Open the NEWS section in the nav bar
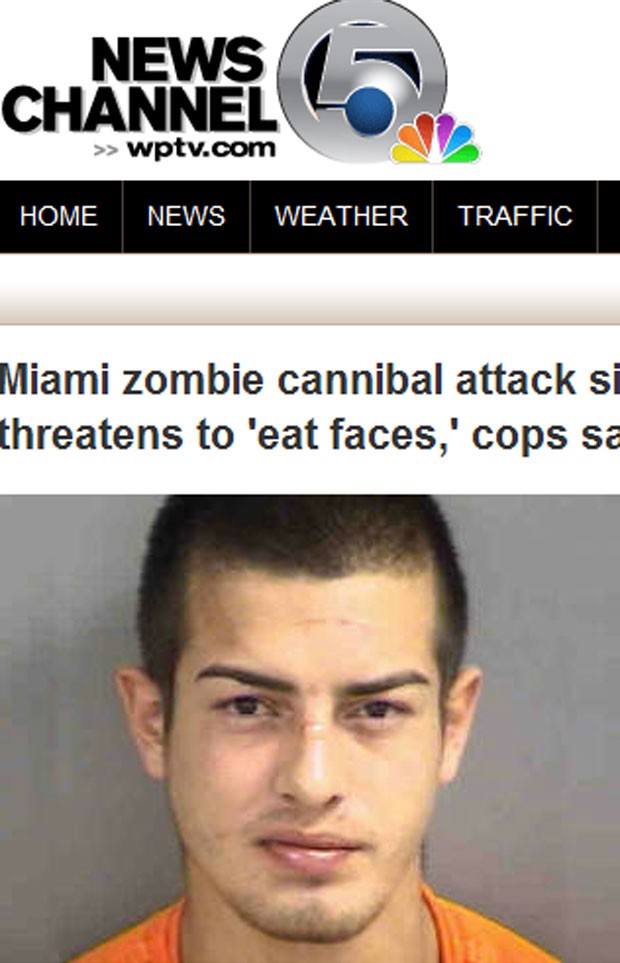Image resolution: width=620 pixels, height=963 pixels. [x=186, y=216]
